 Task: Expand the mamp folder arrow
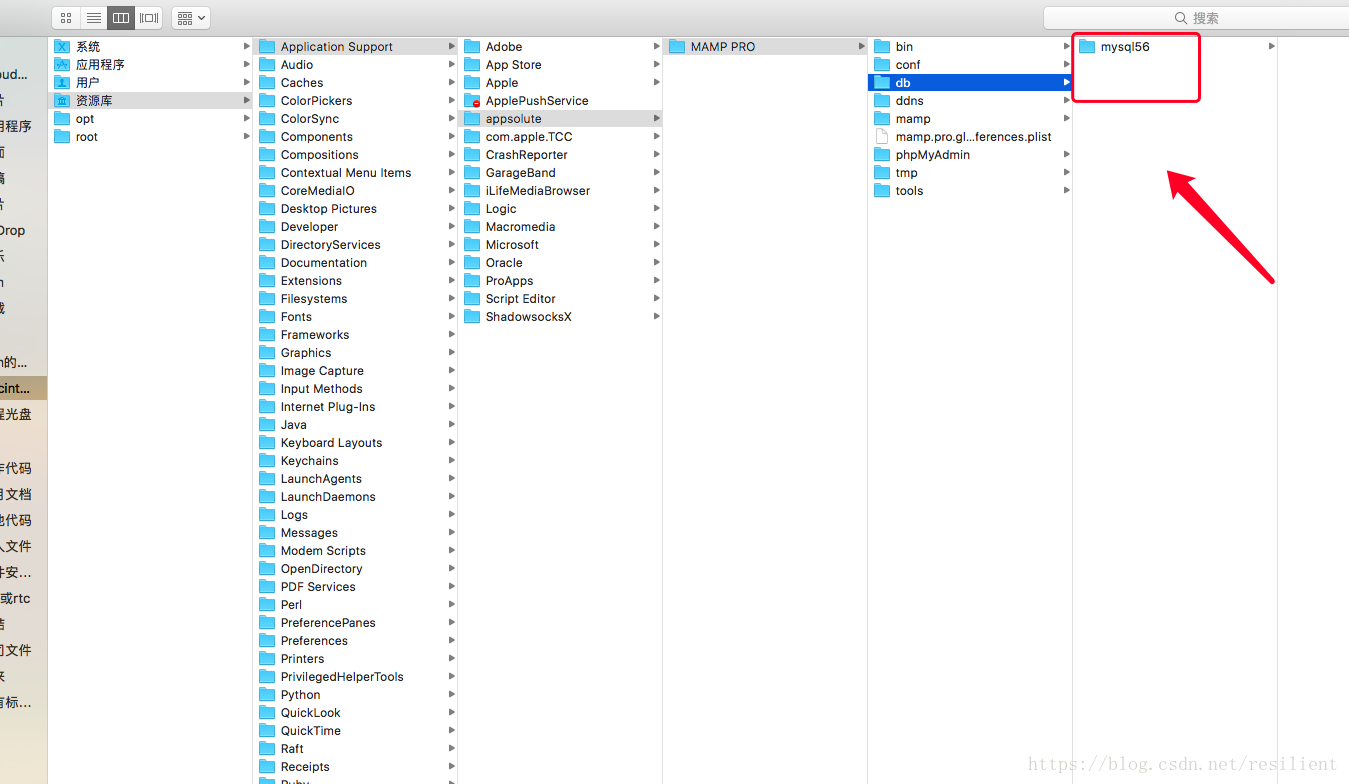1067,119
